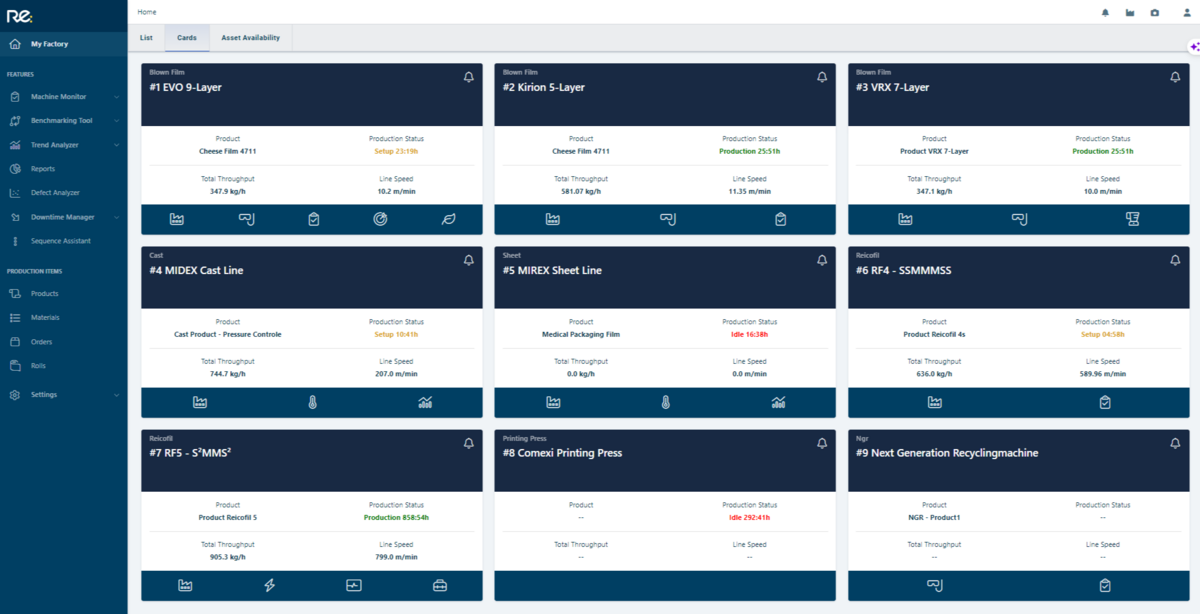Click the clipboard-check icon on #1 EVO 9-Layer card
Image resolution: width=1200 pixels, height=614 pixels.
point(313,219)
